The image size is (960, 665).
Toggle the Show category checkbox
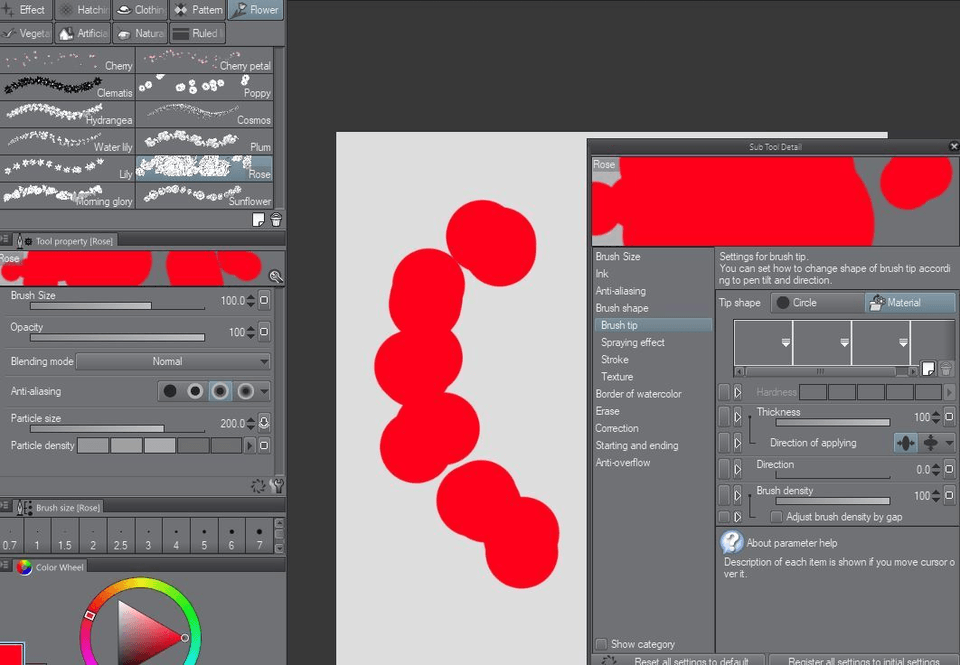pos(601,644)
